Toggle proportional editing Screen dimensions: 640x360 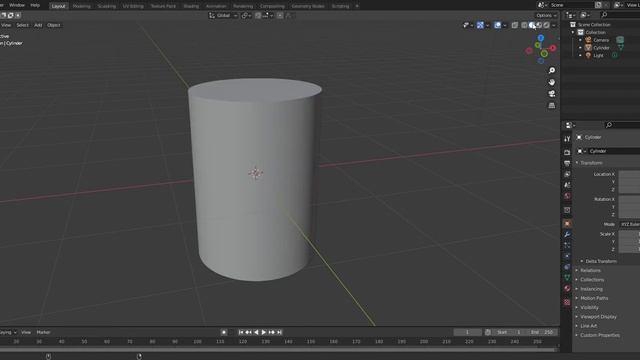tap(280, 16)
